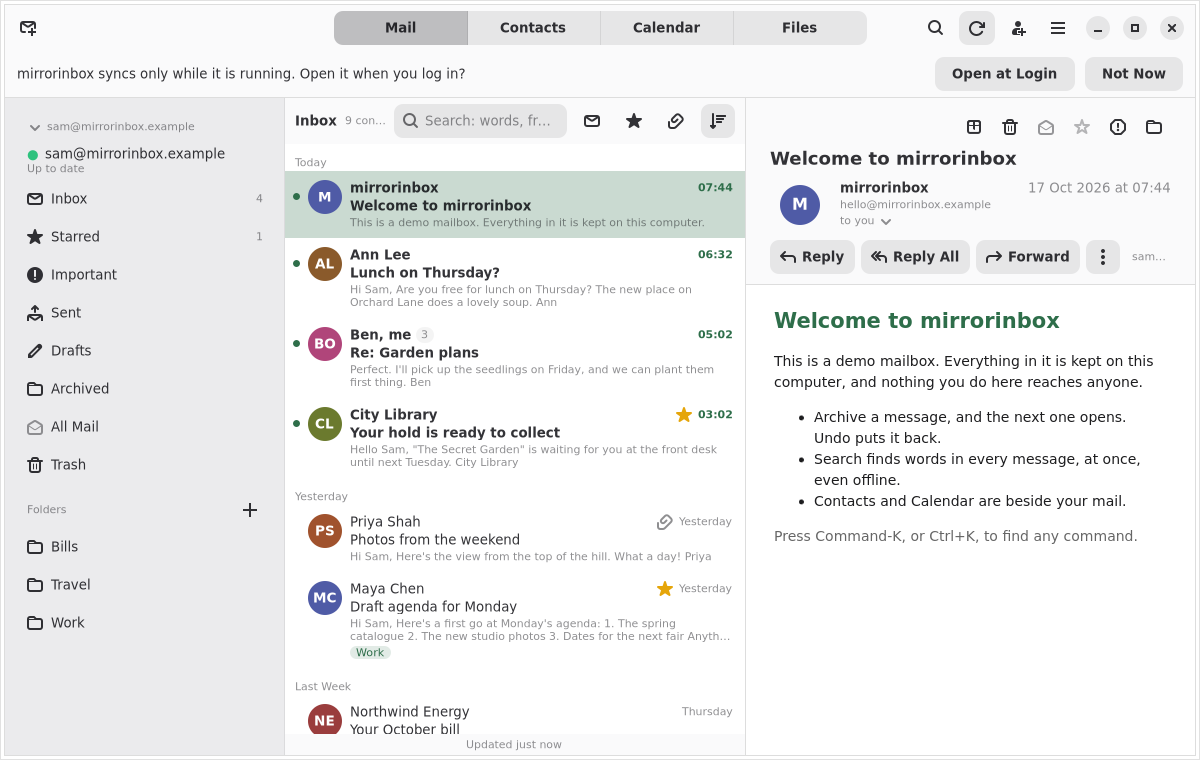Open the search icon in title bar
Image resolution: width=1200 pixels, height=760 pixels.
pyautogui.click(x=935, y=28)
